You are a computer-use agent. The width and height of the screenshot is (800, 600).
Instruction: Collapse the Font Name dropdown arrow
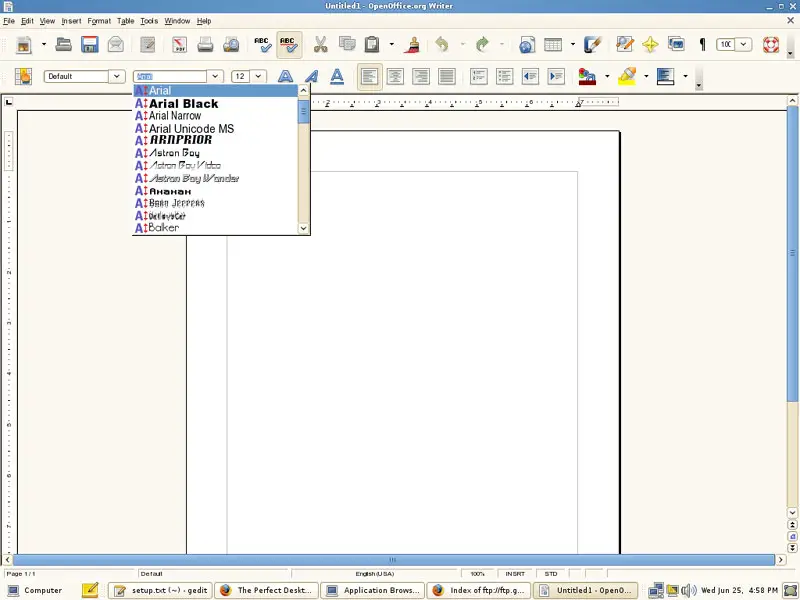click(215, 77)
